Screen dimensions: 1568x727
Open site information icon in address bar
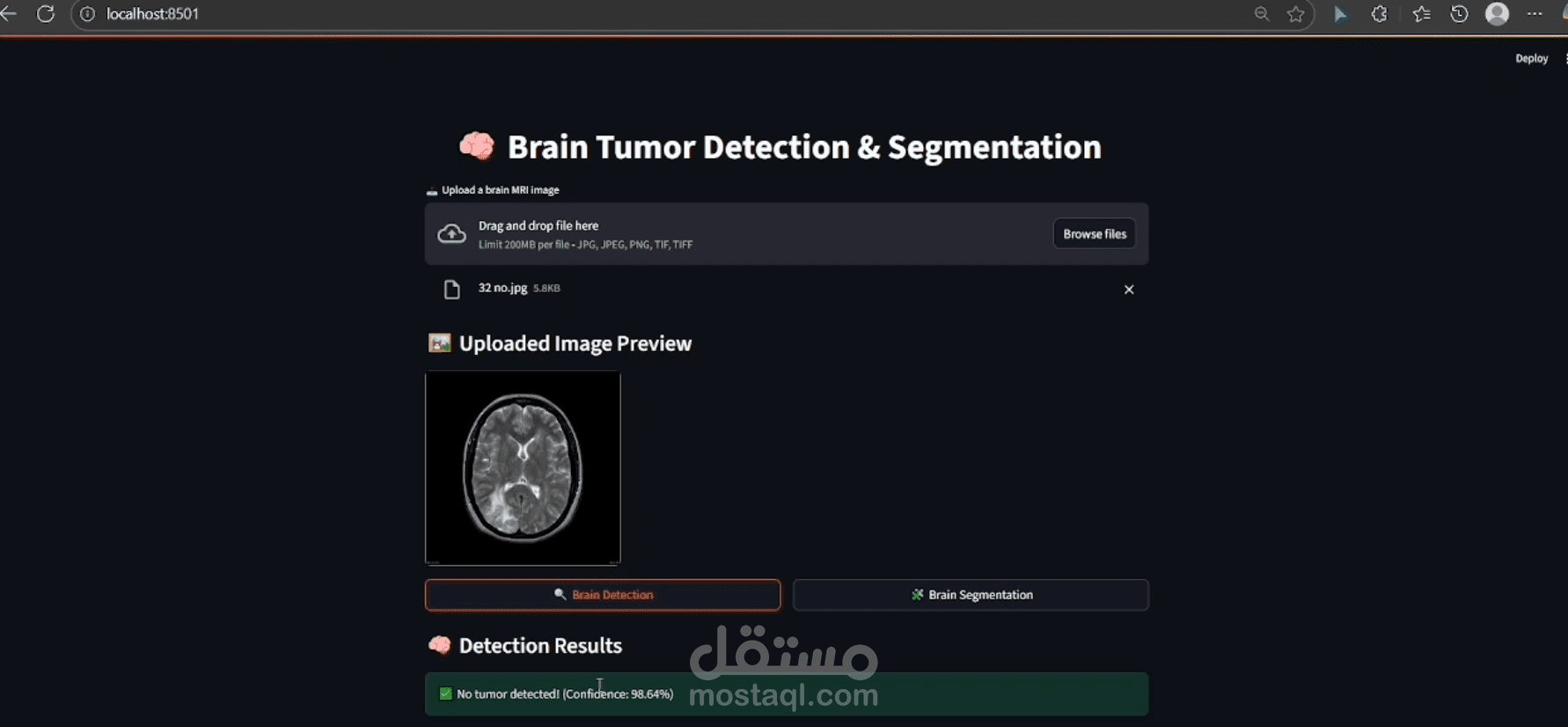click(x=87, y=14)
